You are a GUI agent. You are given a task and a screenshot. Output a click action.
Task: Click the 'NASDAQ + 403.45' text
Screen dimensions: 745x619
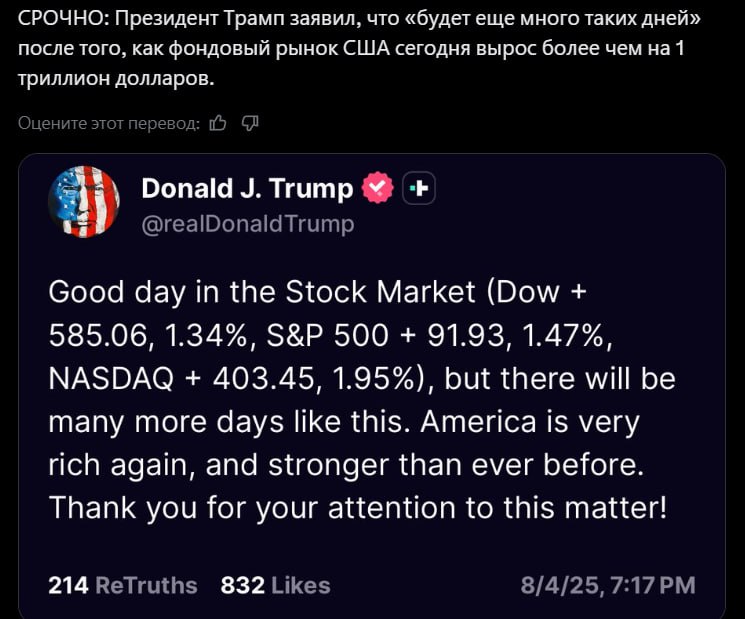181,379
